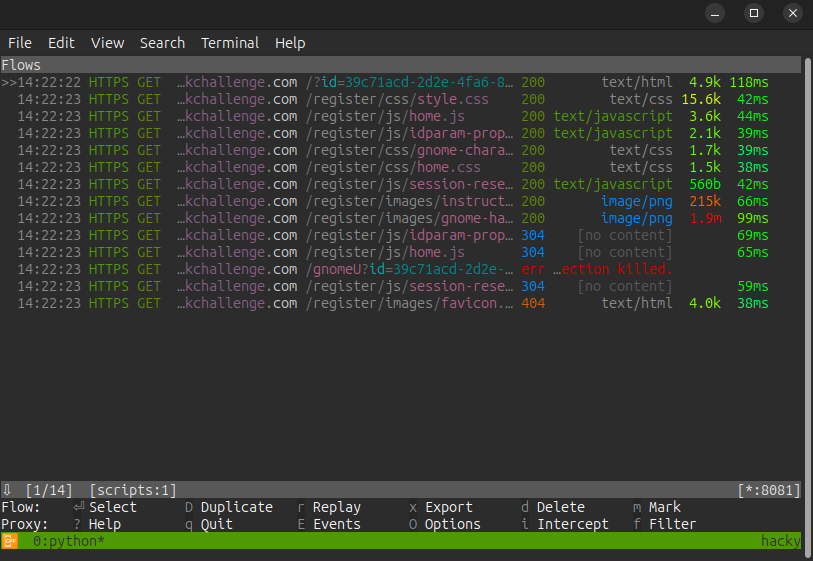
Task: Open the Search menu
Action: pyautogui.click(x=162, y=43)
